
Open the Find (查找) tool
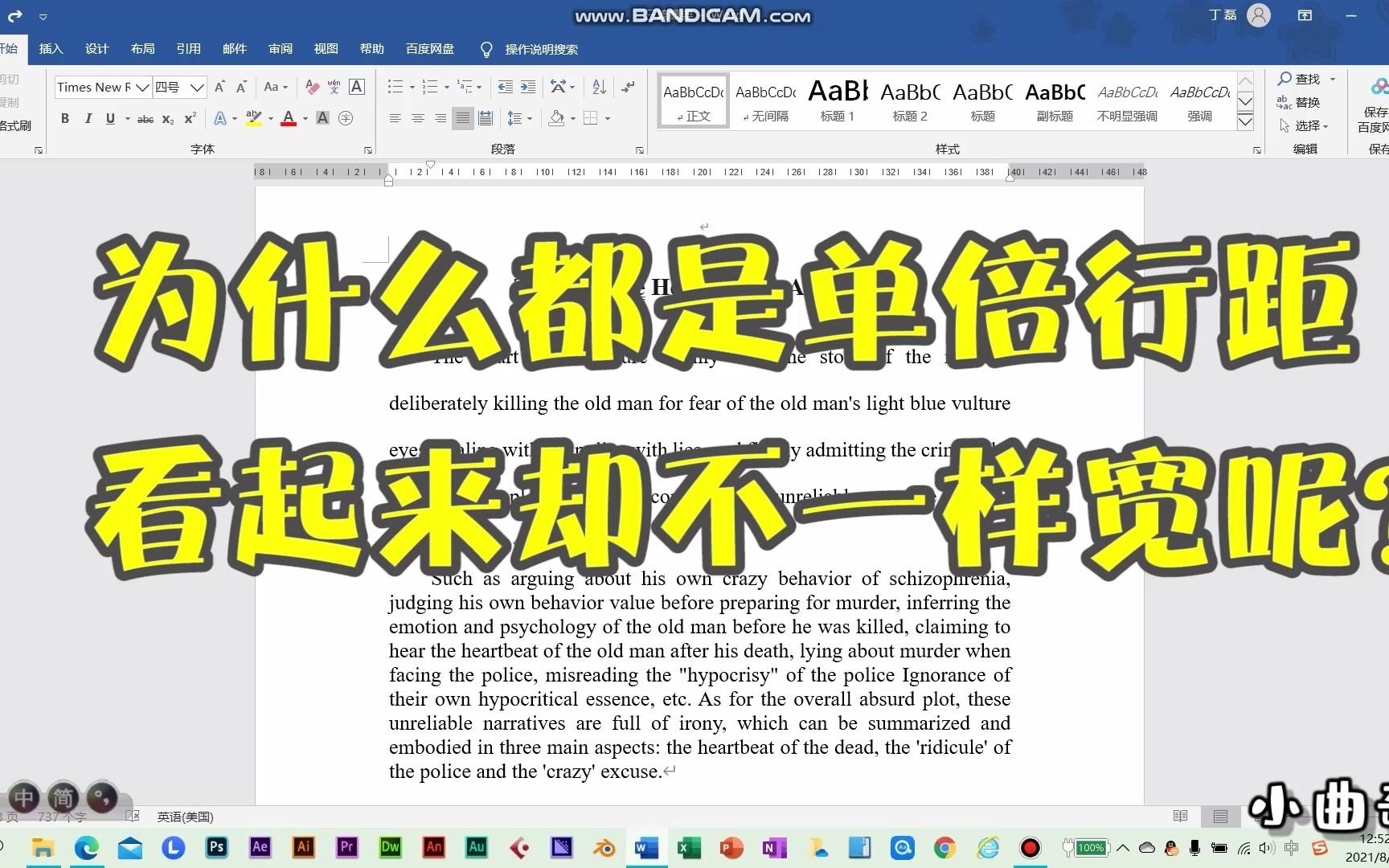coord(1304,79)
